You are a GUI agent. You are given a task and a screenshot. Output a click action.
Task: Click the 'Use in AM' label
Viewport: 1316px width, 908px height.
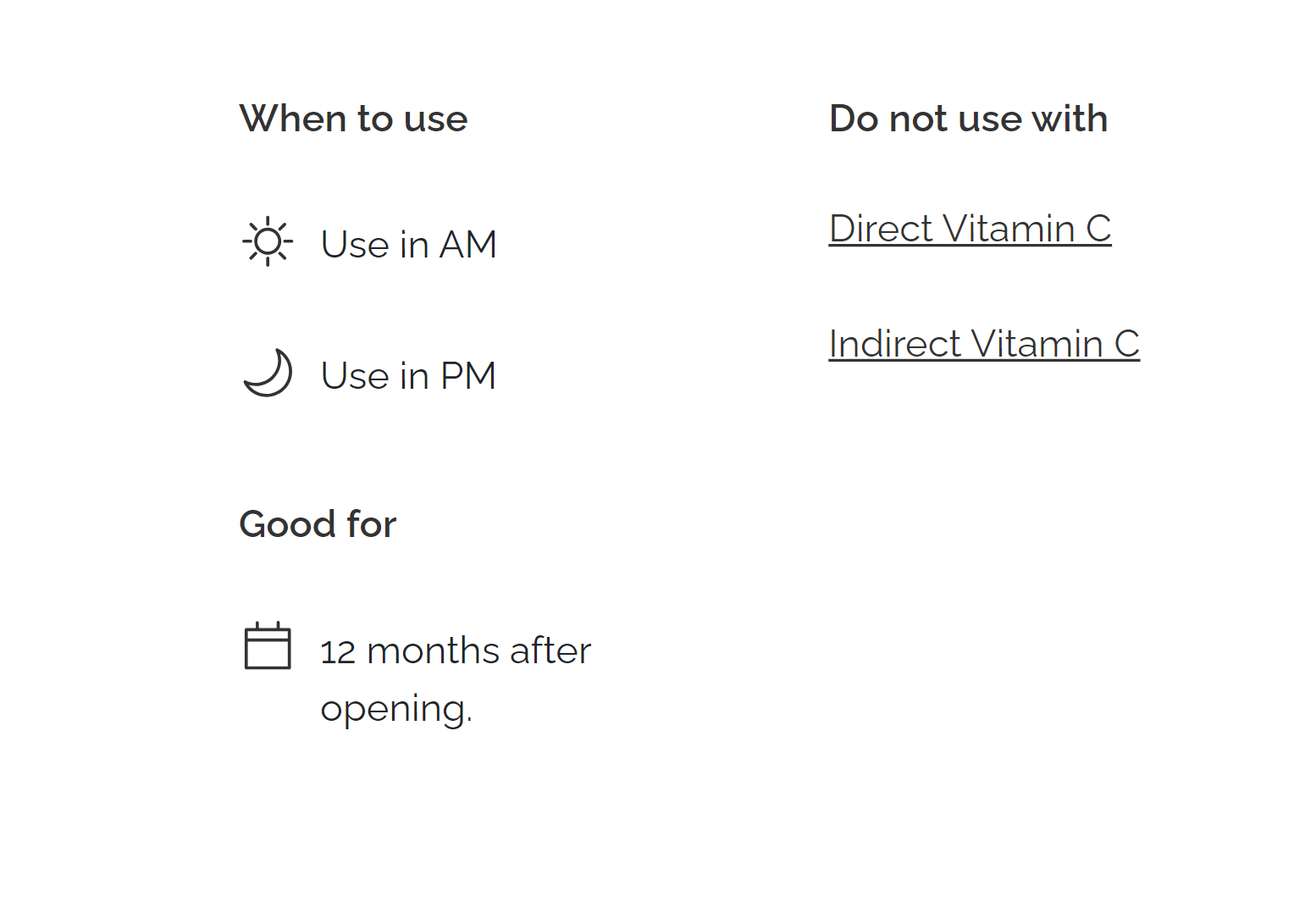tap(408, 245)
